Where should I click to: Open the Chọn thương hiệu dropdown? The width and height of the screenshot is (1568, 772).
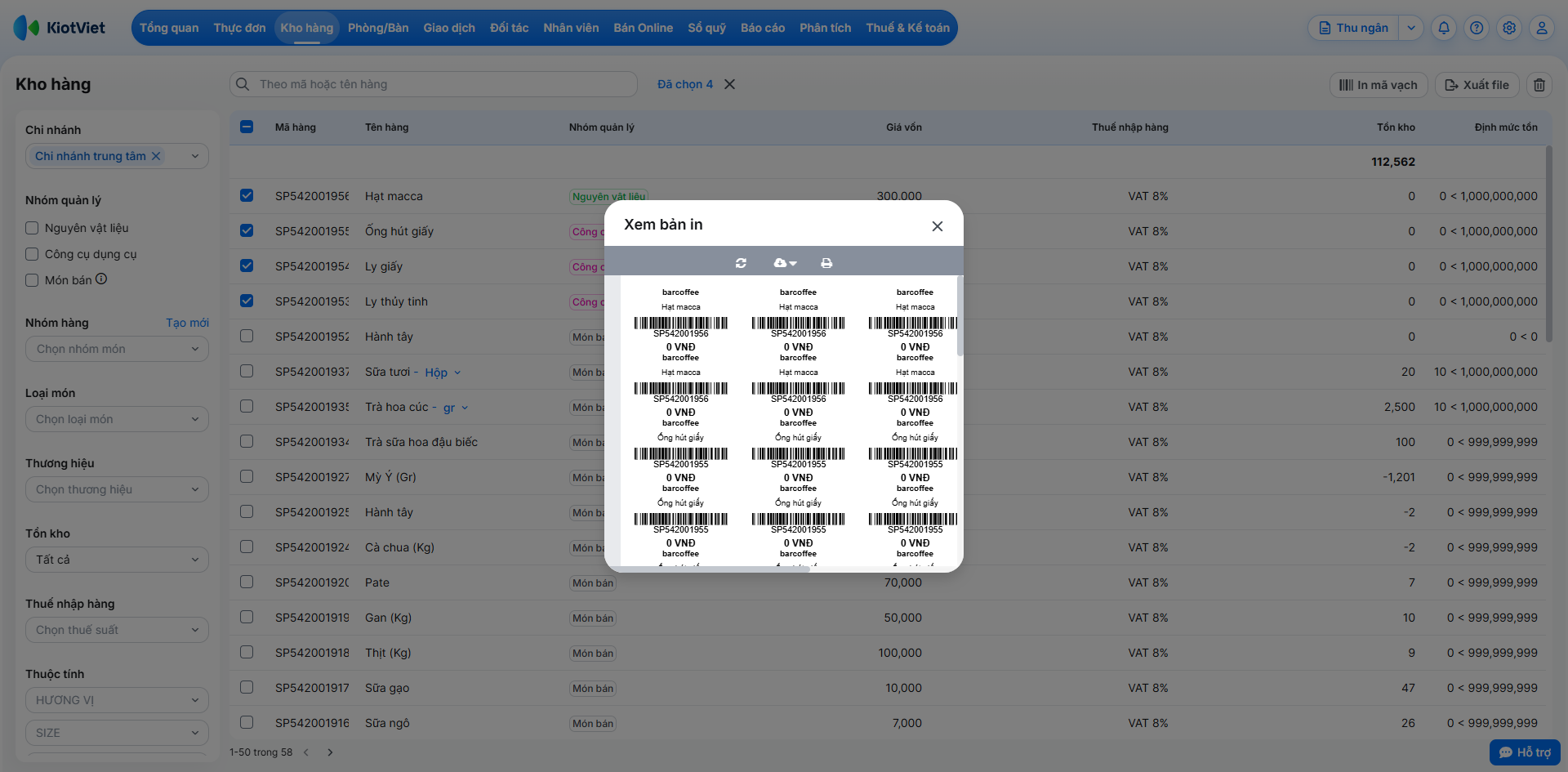[117, 489]
